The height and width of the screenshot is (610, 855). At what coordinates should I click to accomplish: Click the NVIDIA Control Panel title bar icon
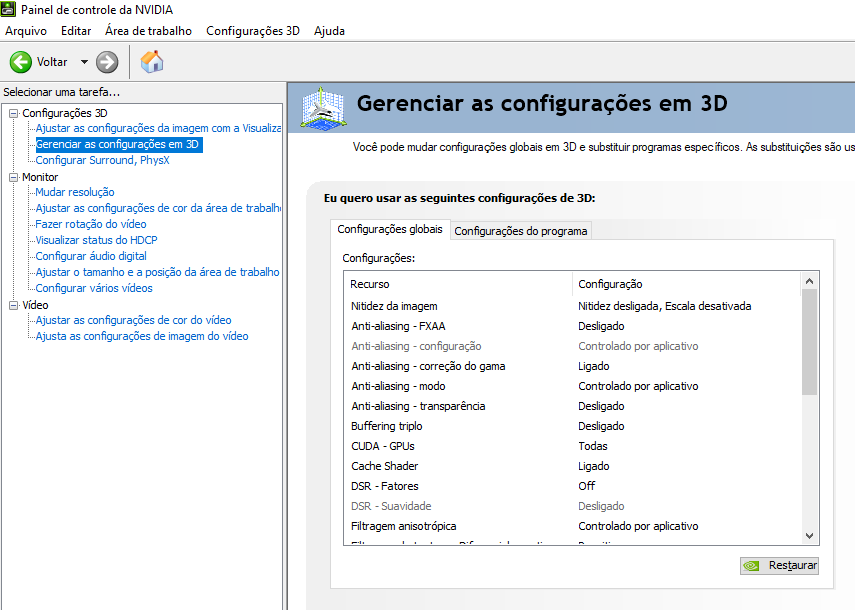(x=8, y=9)
